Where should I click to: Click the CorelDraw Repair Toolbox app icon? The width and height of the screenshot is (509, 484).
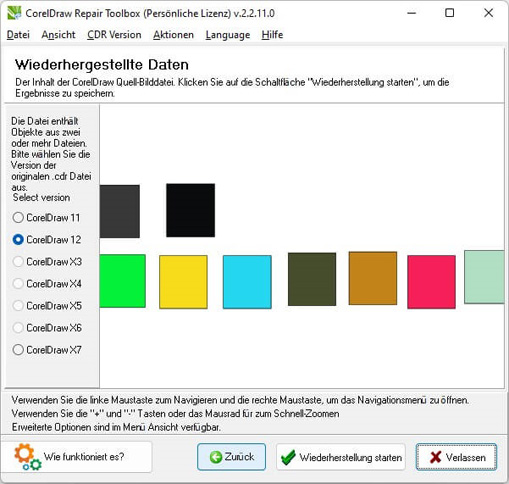[14, 13]
